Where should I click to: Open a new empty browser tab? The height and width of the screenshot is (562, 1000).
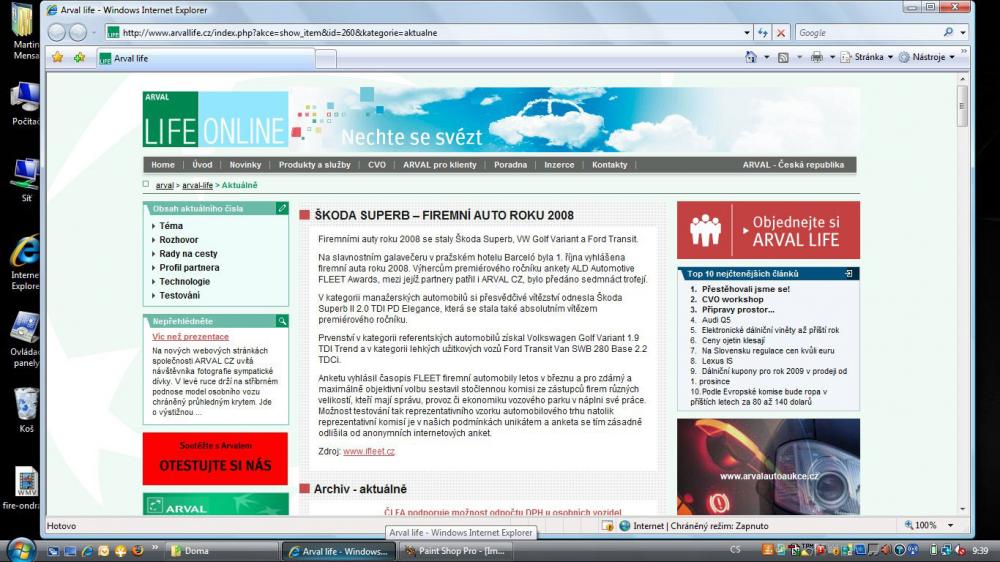tap(325, 59)
